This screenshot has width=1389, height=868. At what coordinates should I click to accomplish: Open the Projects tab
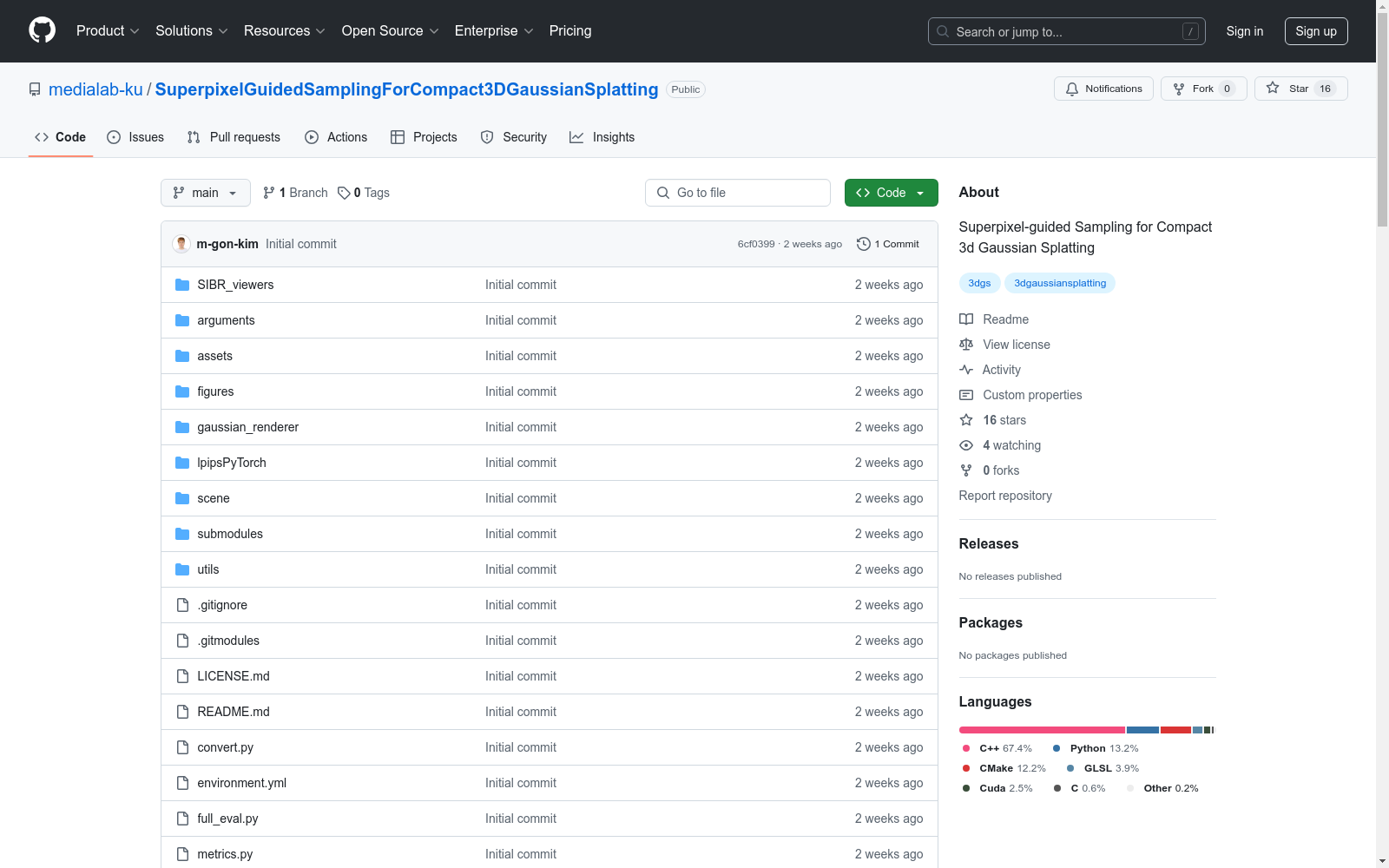tap(424, 137)
